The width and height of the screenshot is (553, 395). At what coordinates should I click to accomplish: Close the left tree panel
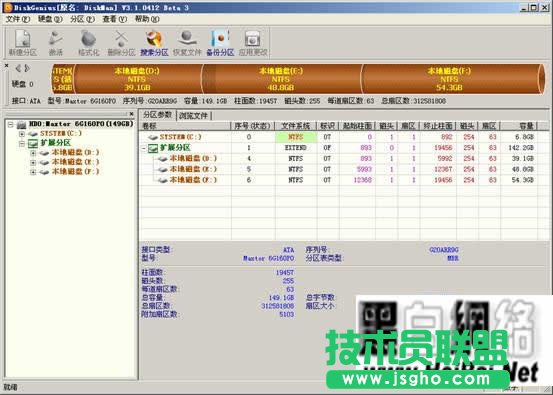point(131,114)
